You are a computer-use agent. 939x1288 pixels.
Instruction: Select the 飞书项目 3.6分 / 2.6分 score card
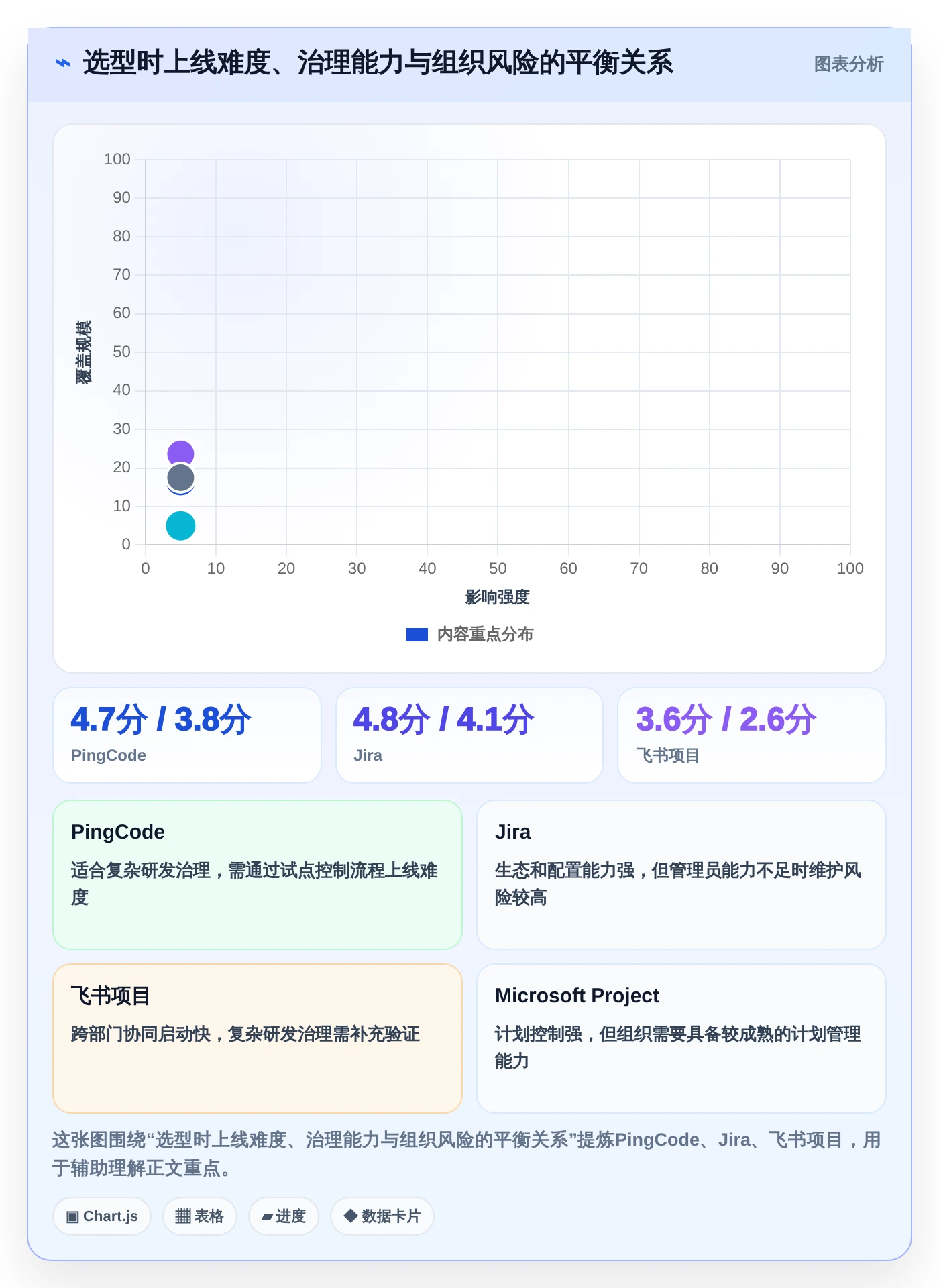(x=752, y=735)
